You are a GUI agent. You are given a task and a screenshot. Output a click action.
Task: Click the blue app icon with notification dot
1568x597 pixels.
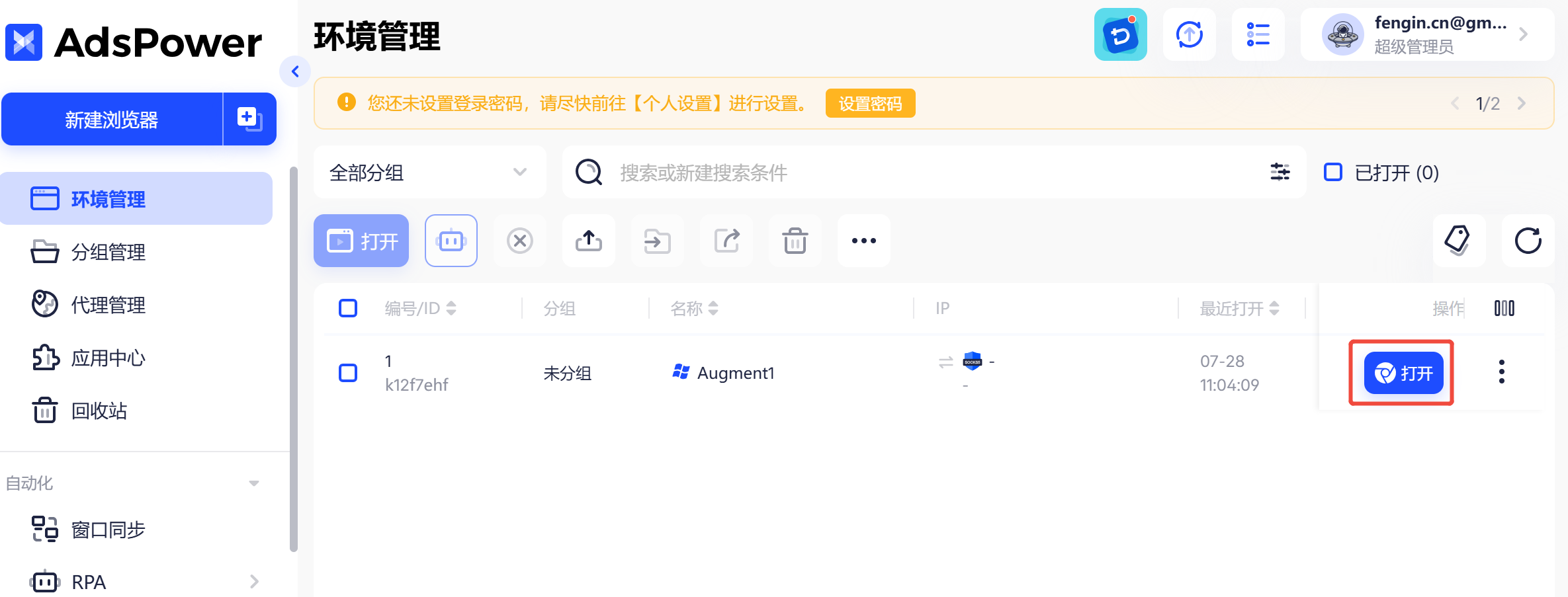[1120, 34]
